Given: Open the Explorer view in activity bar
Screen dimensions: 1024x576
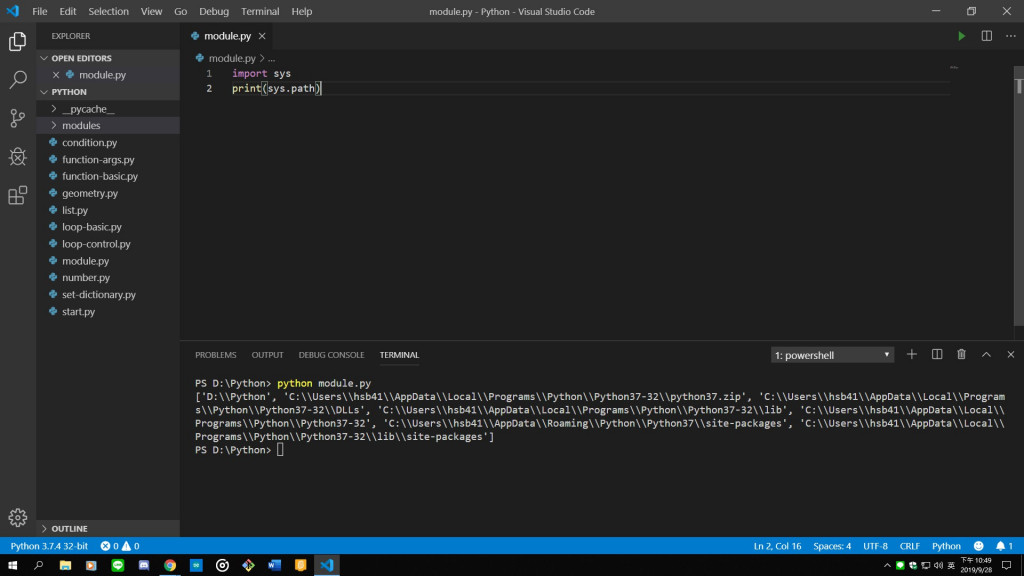Looking at the screenshot, I should tap(18, 42).
